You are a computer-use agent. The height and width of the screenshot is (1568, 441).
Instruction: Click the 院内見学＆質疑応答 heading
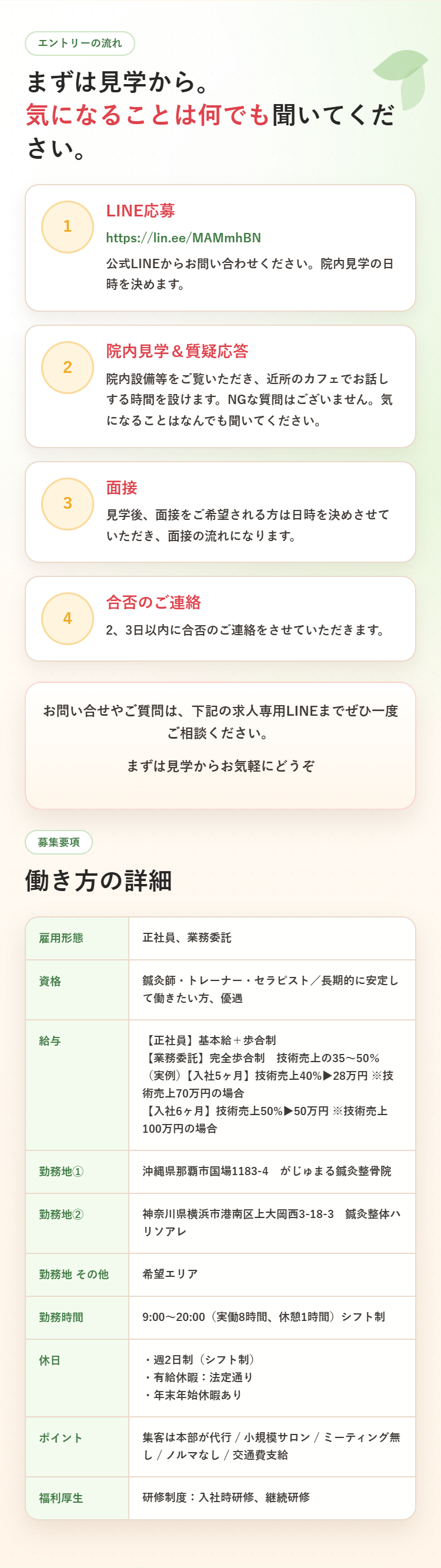pos(177,351)
